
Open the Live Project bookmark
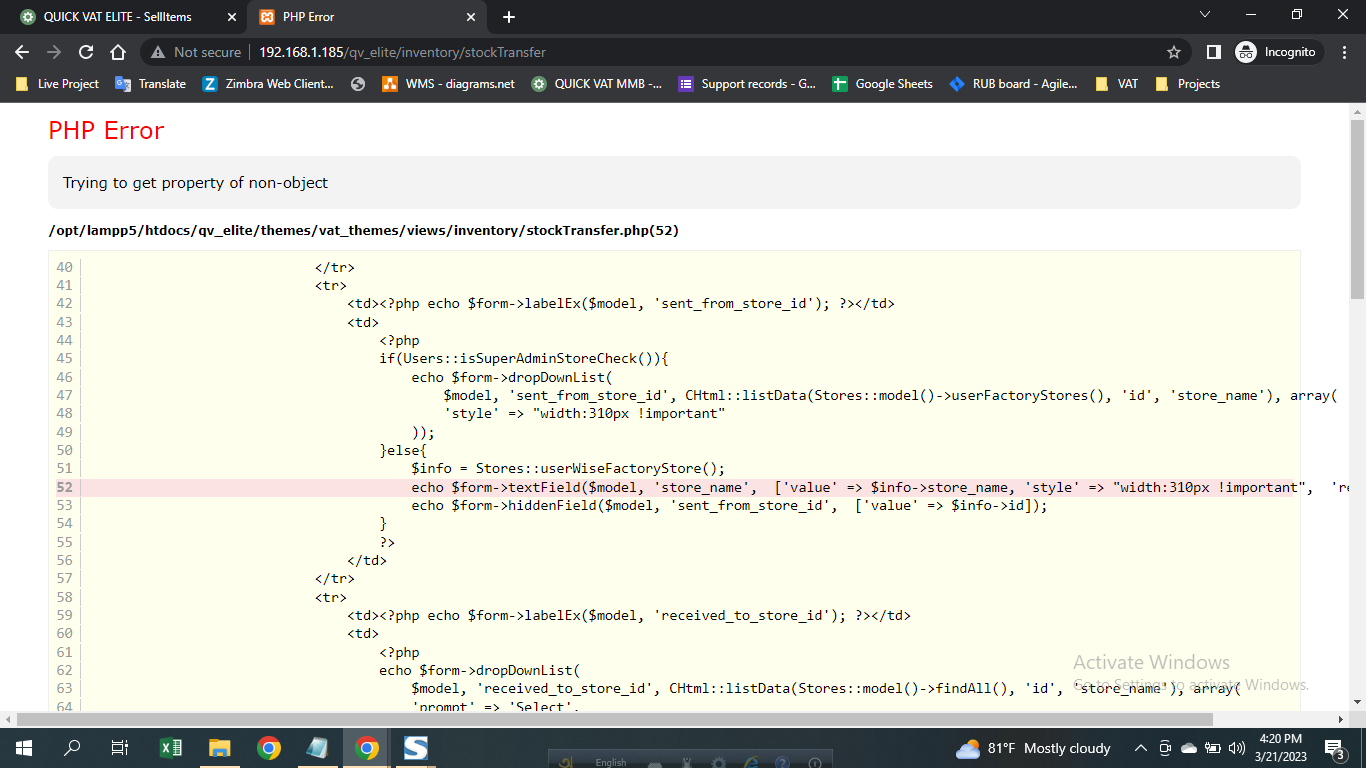[58, 84]
